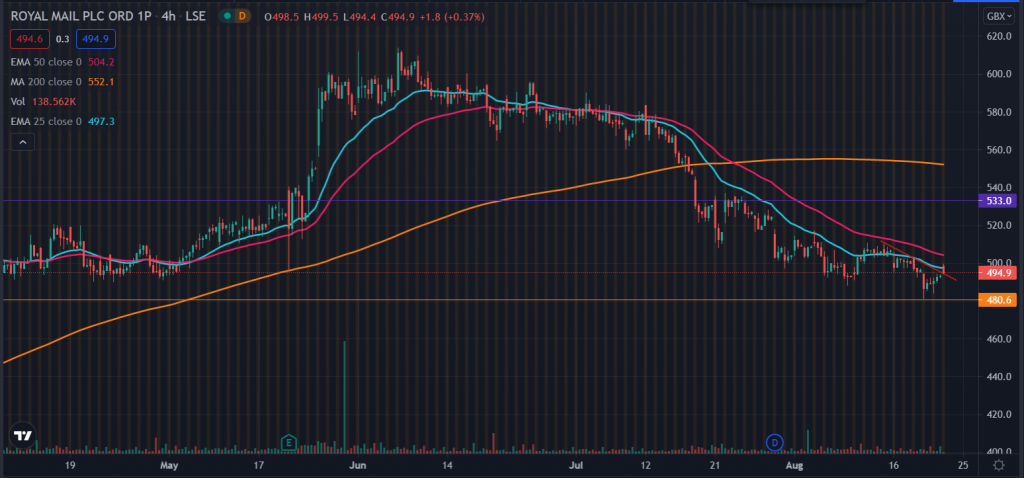This screenshot has height=478, width=1024.
Task: Click the blue 494.9 buy price button
Action: click(x=96, y=39)
